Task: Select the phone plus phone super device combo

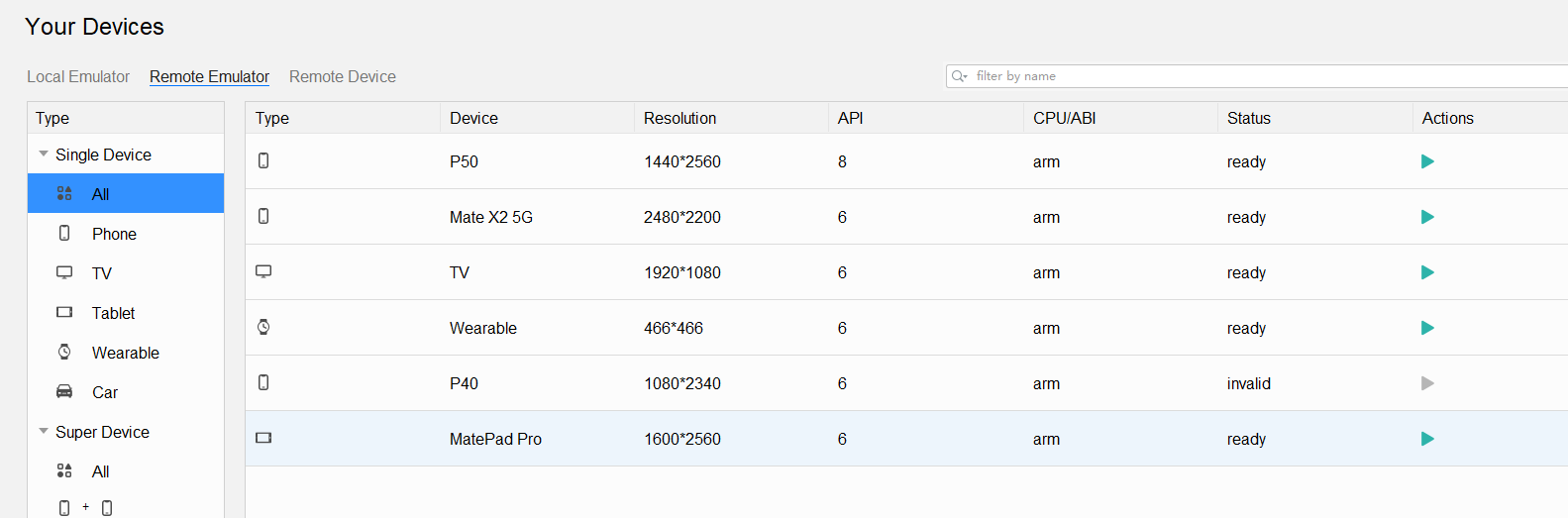Action: (x=85, y=508)
